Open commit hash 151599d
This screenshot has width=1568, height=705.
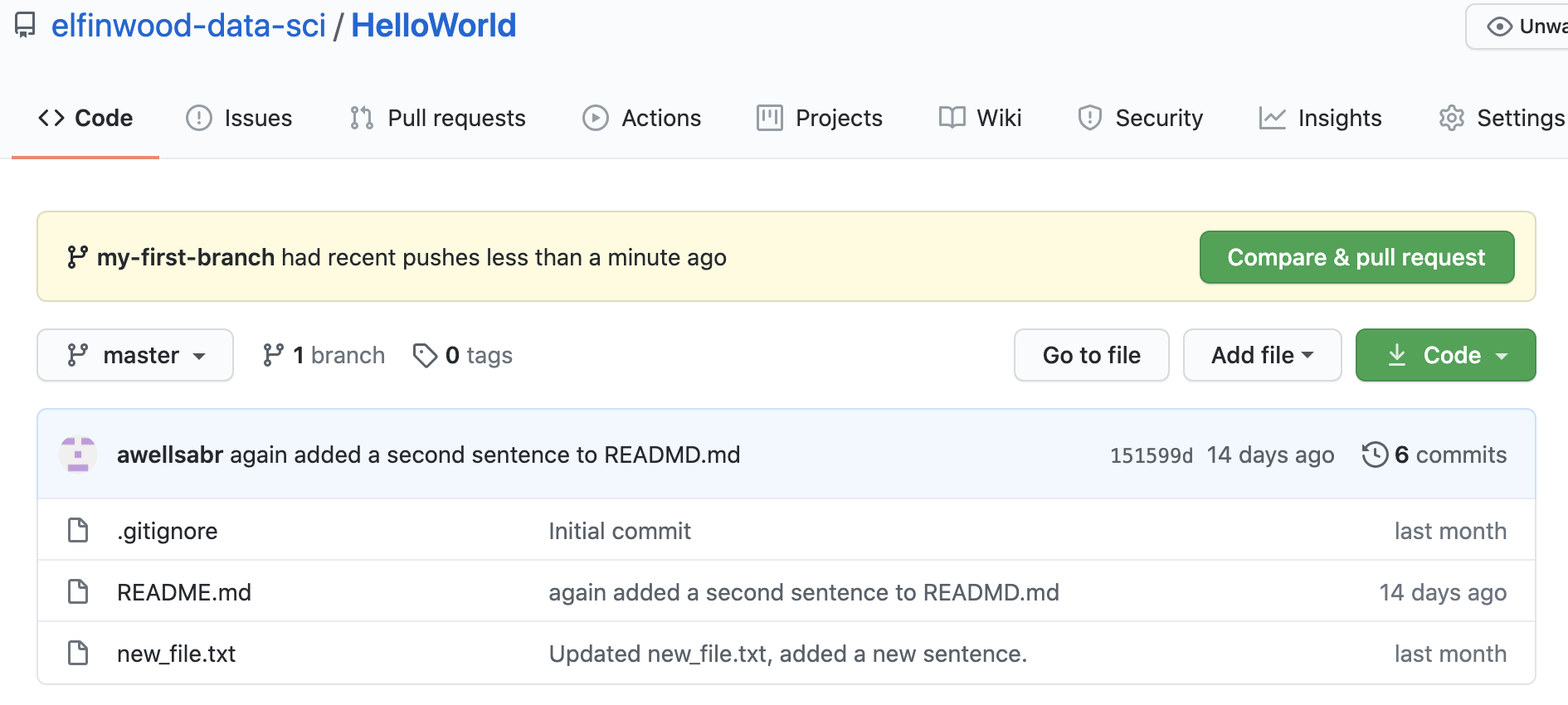point(1151,455)
